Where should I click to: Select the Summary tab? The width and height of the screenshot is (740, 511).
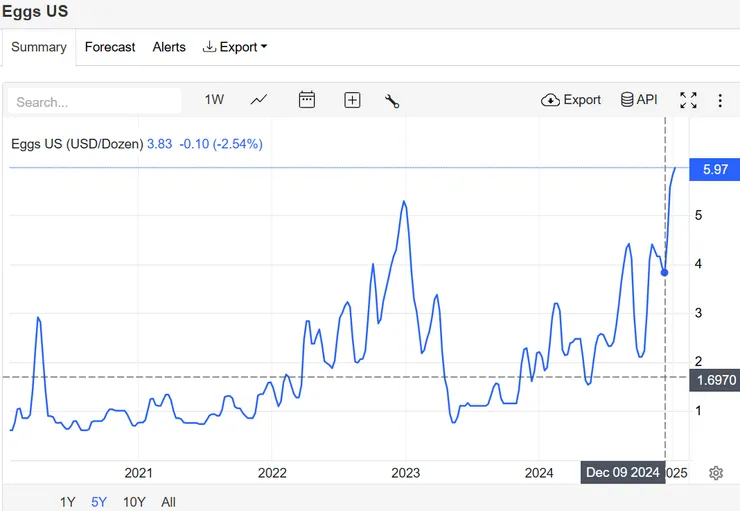pos(39,47)
